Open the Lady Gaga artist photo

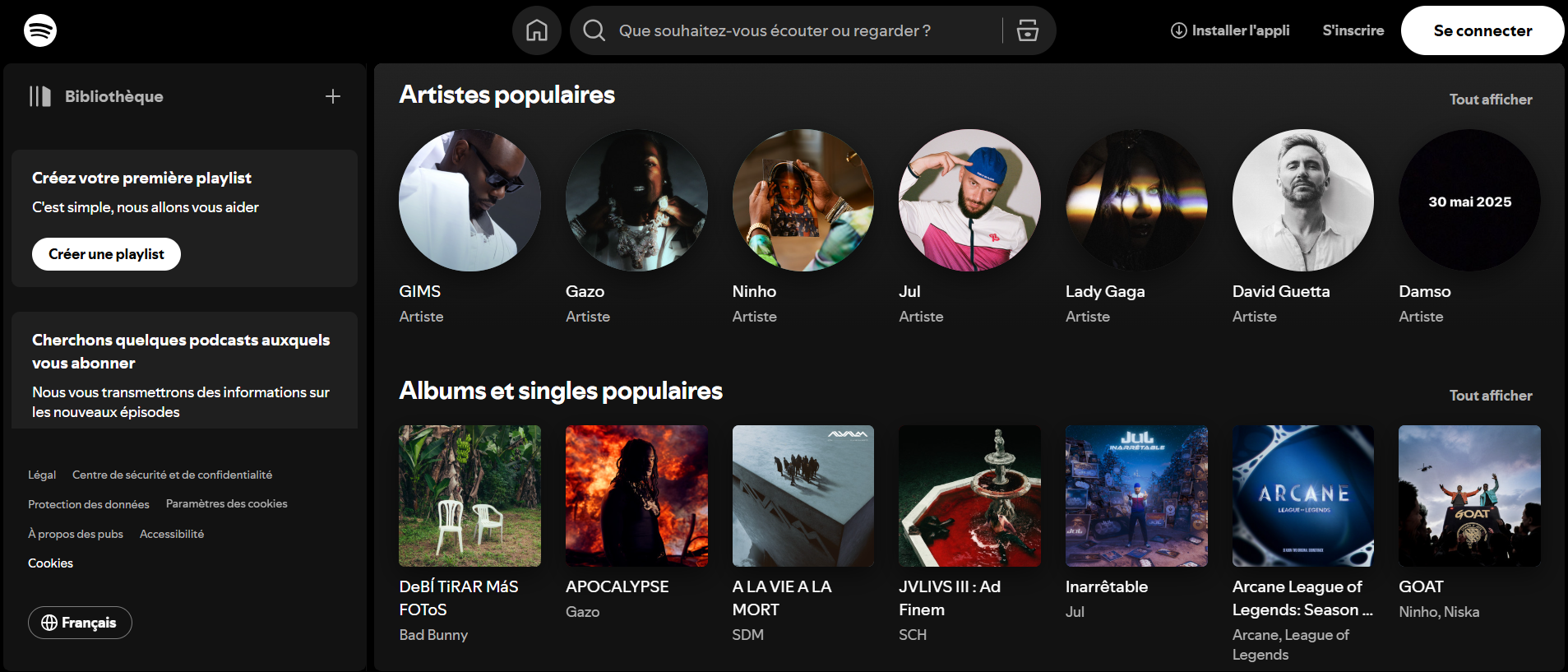point(1136,200)
